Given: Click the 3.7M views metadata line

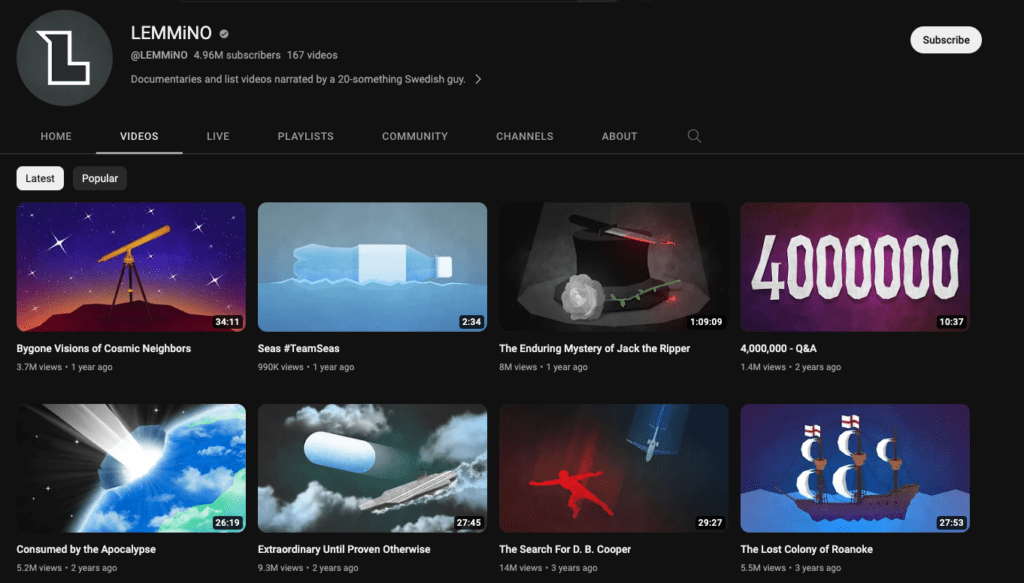Looking at the screenshot, I should [64, 367].
